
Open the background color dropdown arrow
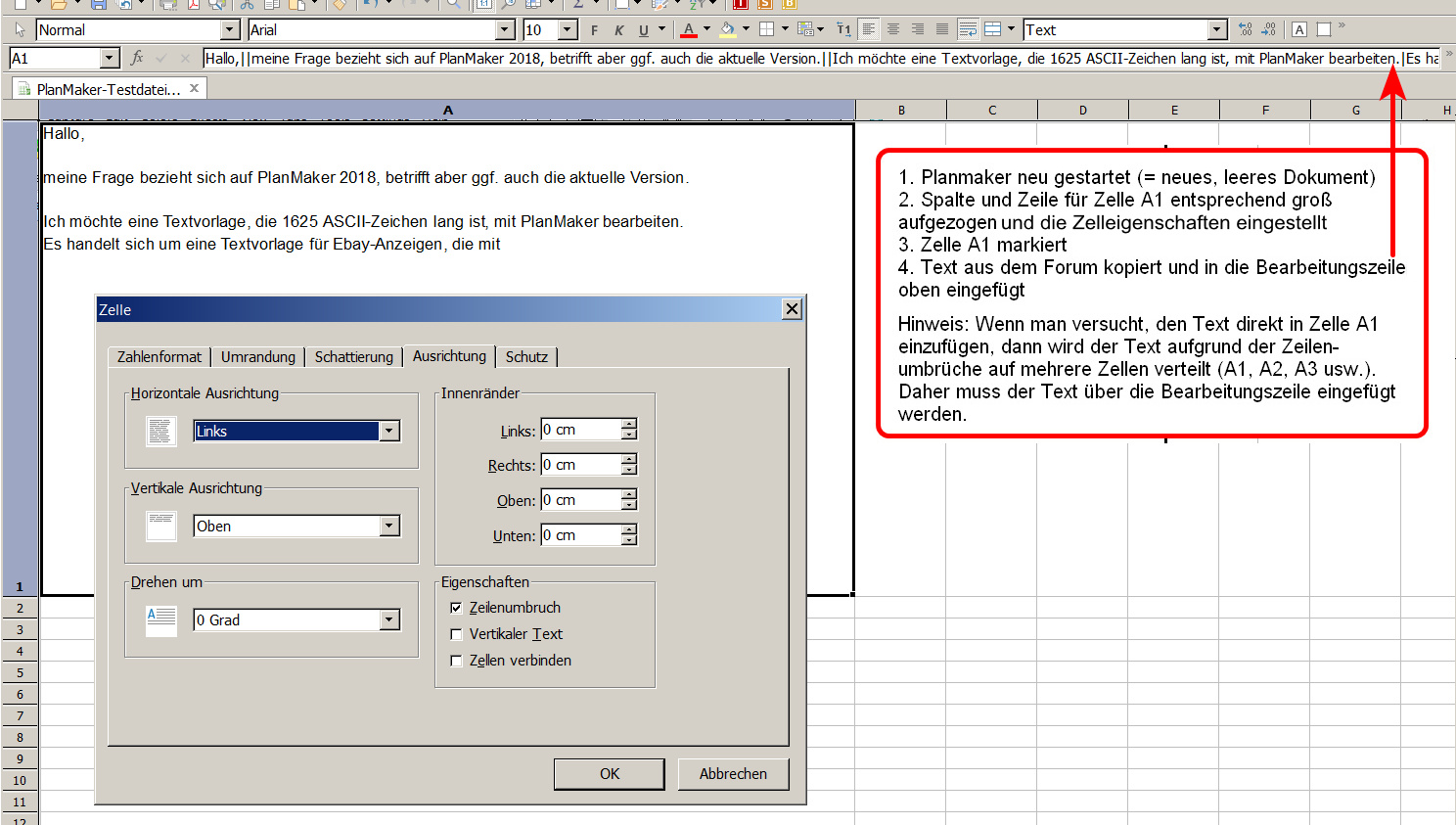746,30
